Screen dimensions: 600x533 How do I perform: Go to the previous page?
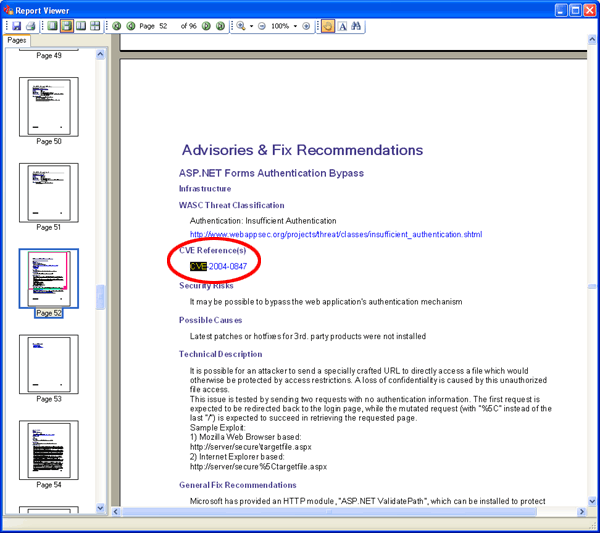130,26
